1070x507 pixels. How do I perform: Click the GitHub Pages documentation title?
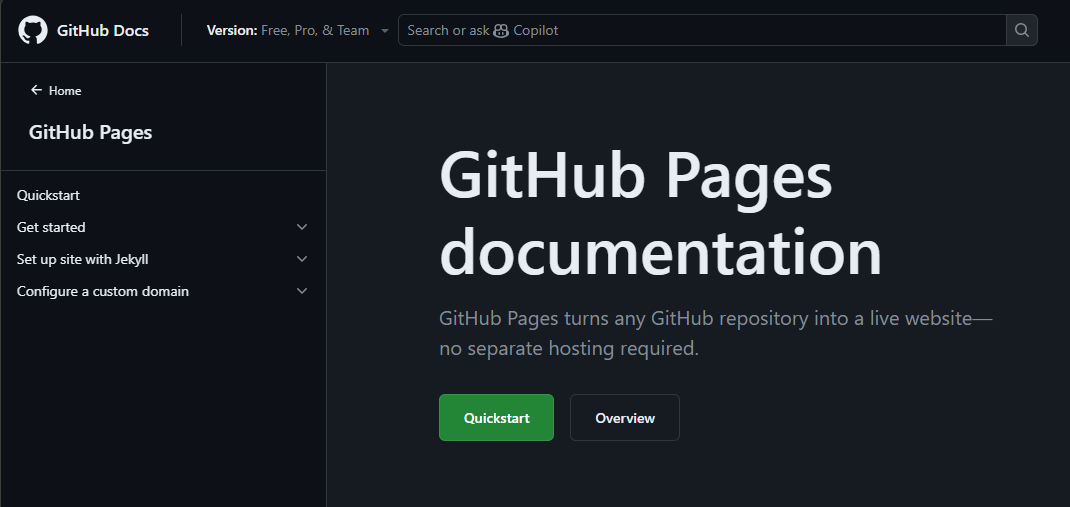pyautogui.click(x=661, y=214)
